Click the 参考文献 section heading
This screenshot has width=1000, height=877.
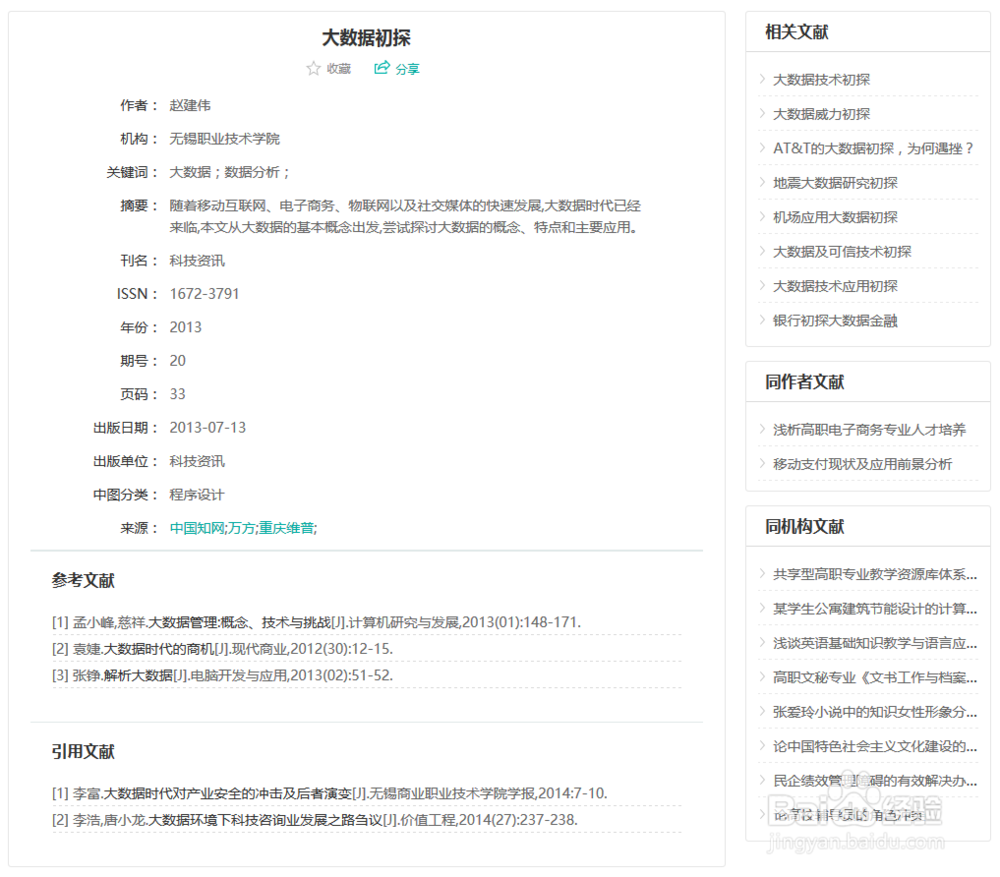pyautogui.click(x=83, y=580)
